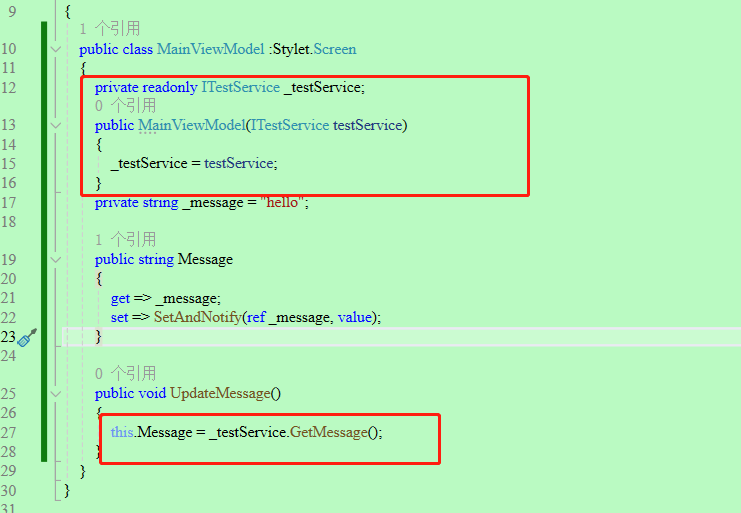Click the this keyword on line 27
This screenshot has height=513, width=741.
point(122,432)
